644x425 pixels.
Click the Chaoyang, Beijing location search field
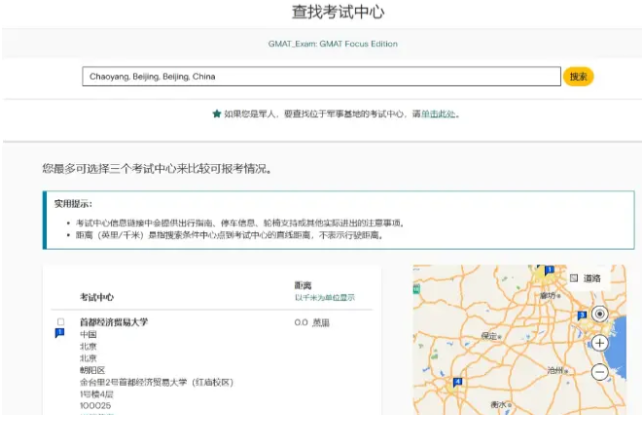(x=321, y=76)
